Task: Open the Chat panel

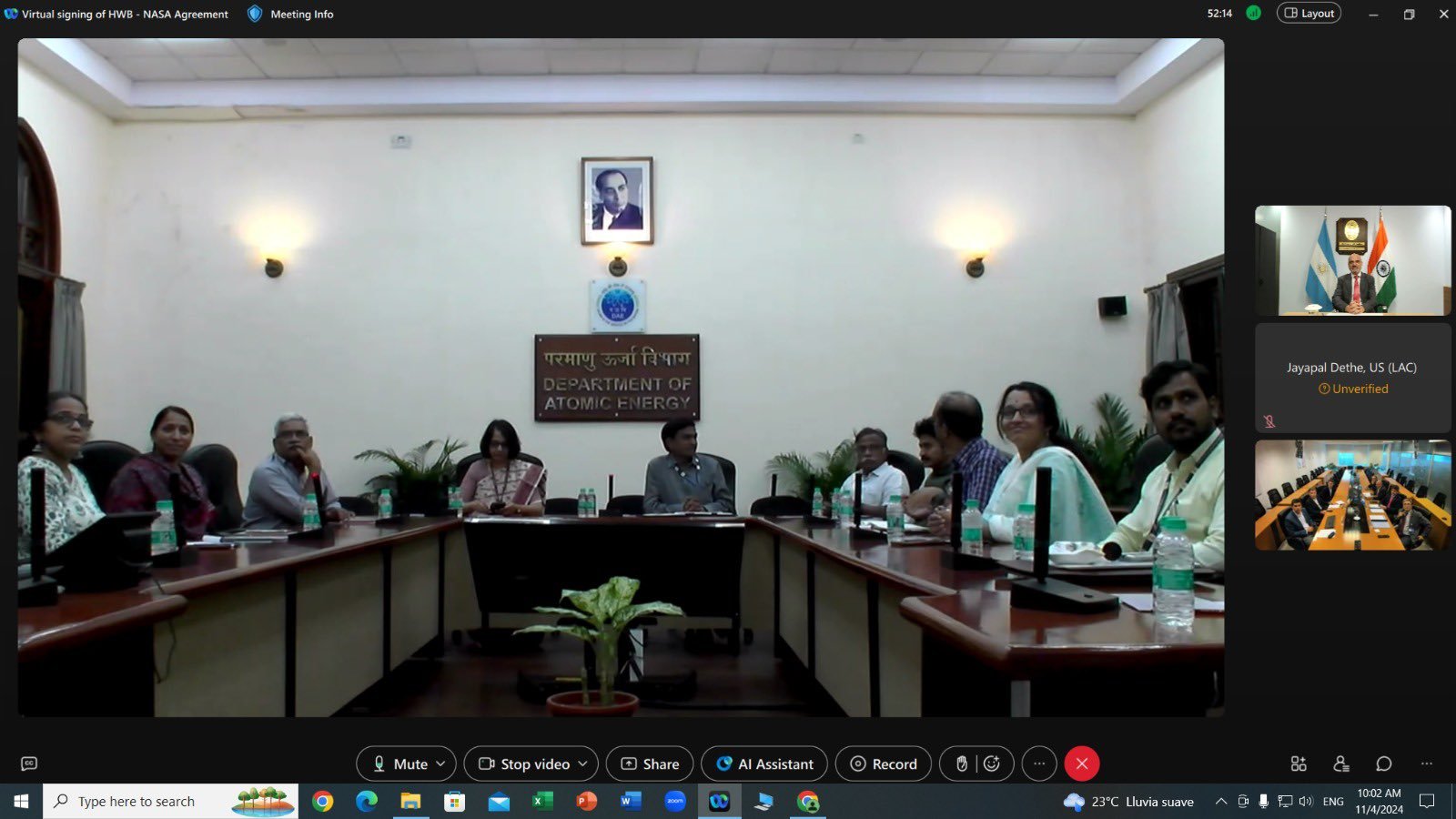Action: (x=1384, y=764)
